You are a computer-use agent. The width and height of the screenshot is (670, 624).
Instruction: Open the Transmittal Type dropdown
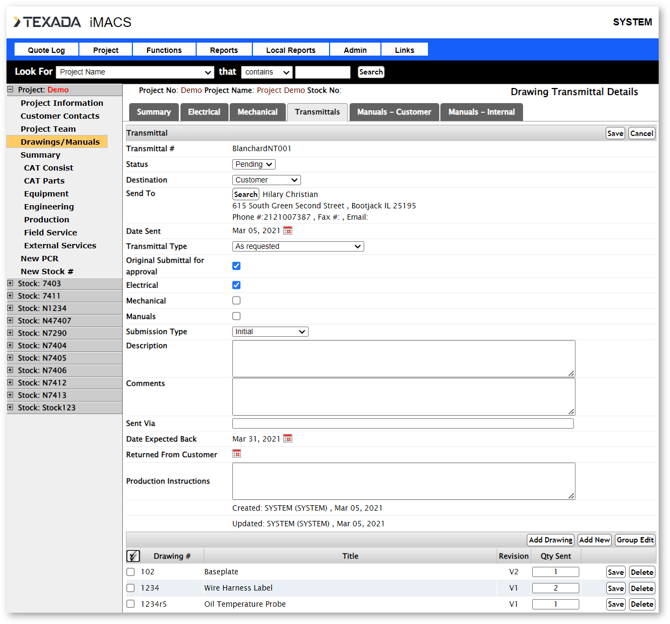(x=298, y=246)
